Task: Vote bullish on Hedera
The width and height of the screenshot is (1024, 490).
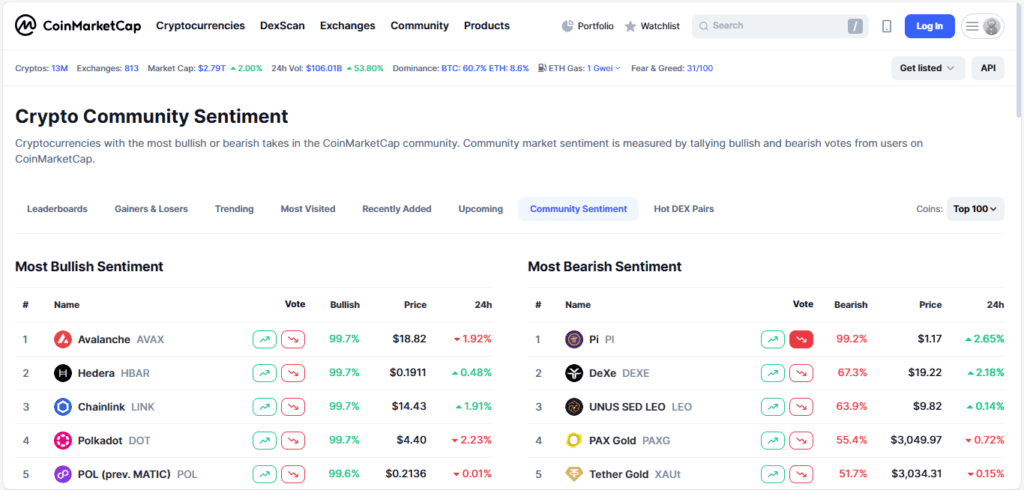Action: point(264,373)
